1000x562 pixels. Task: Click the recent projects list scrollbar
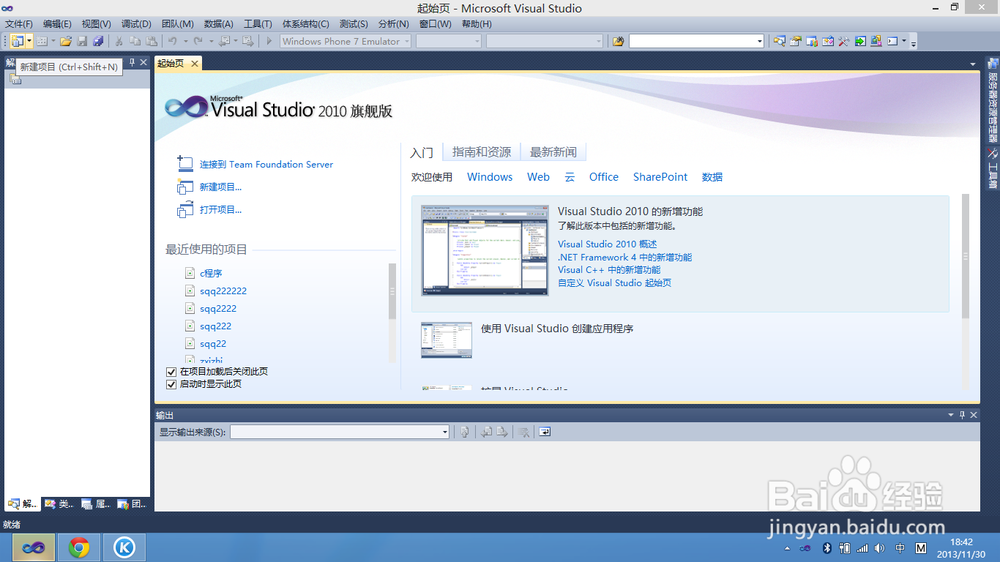392,291
